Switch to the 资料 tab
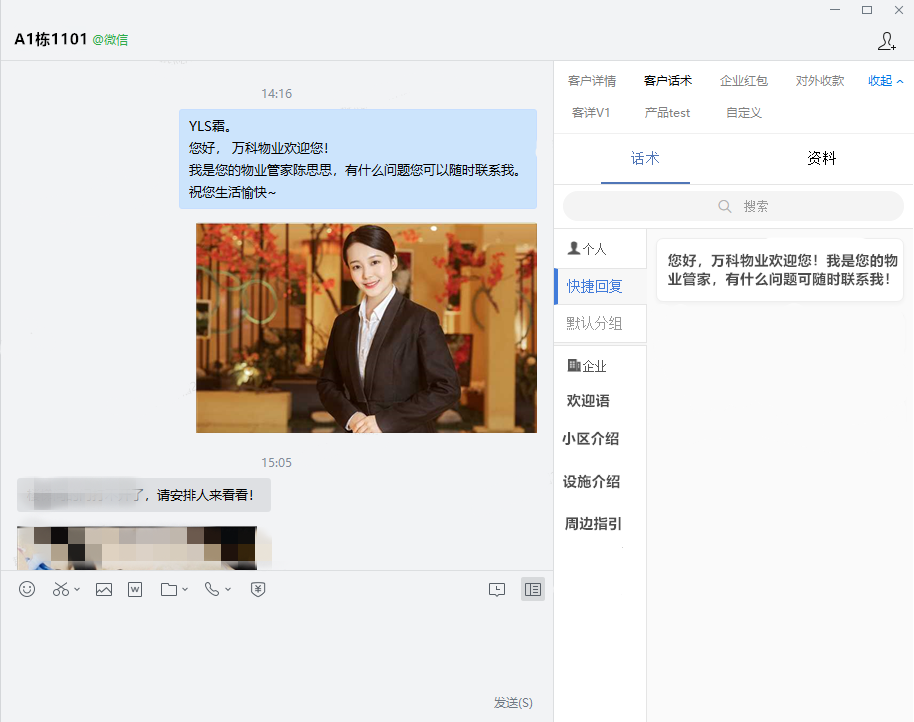This screenshot has height=722, width=914. pyautogui.click(x=821, y=158)
